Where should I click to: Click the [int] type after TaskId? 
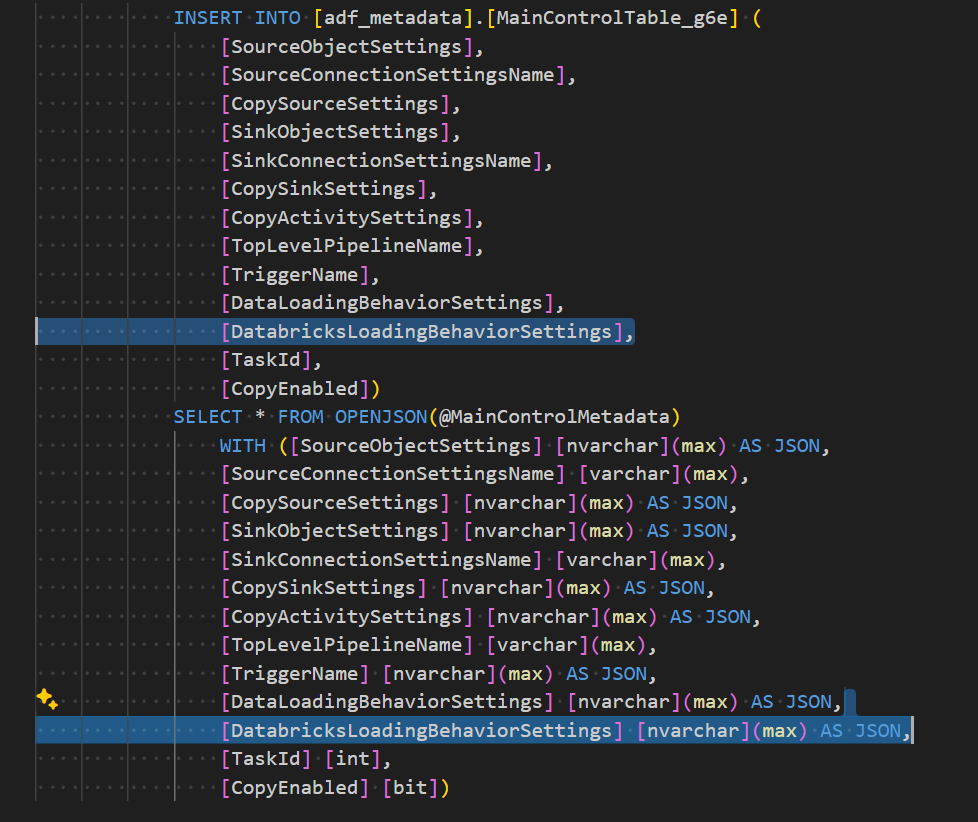(352, 759)
